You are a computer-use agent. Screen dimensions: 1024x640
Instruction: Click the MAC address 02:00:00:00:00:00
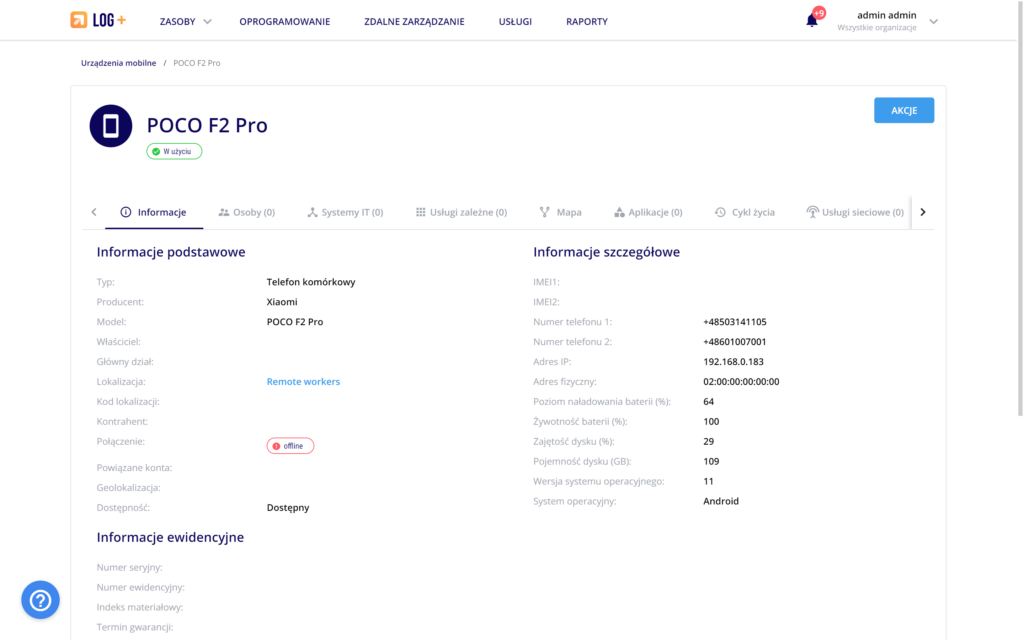741,381
